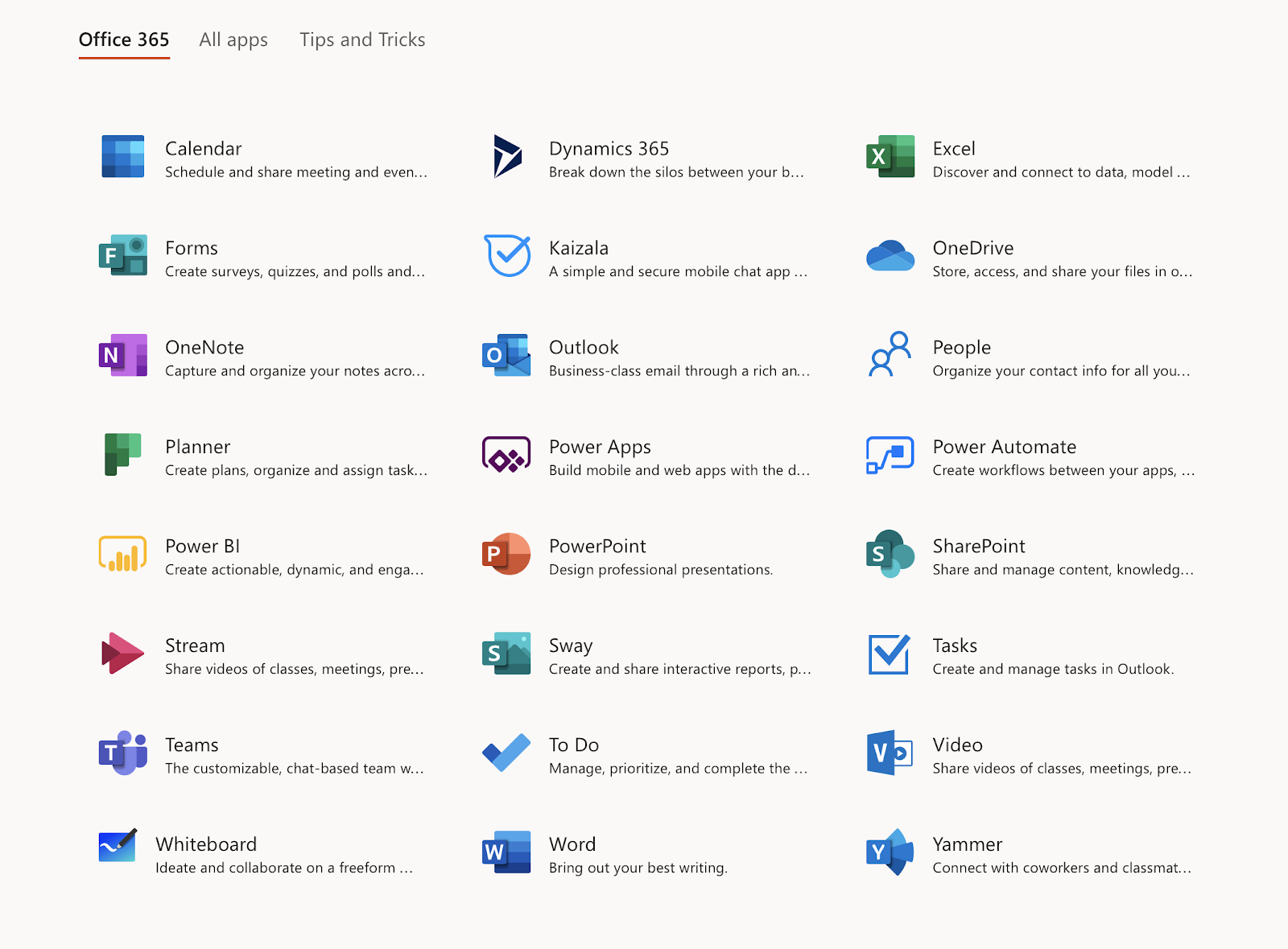Click the PowerPoint app name text
The height and width of the screenshot is (949, 1288).
(x=597, y=547)
